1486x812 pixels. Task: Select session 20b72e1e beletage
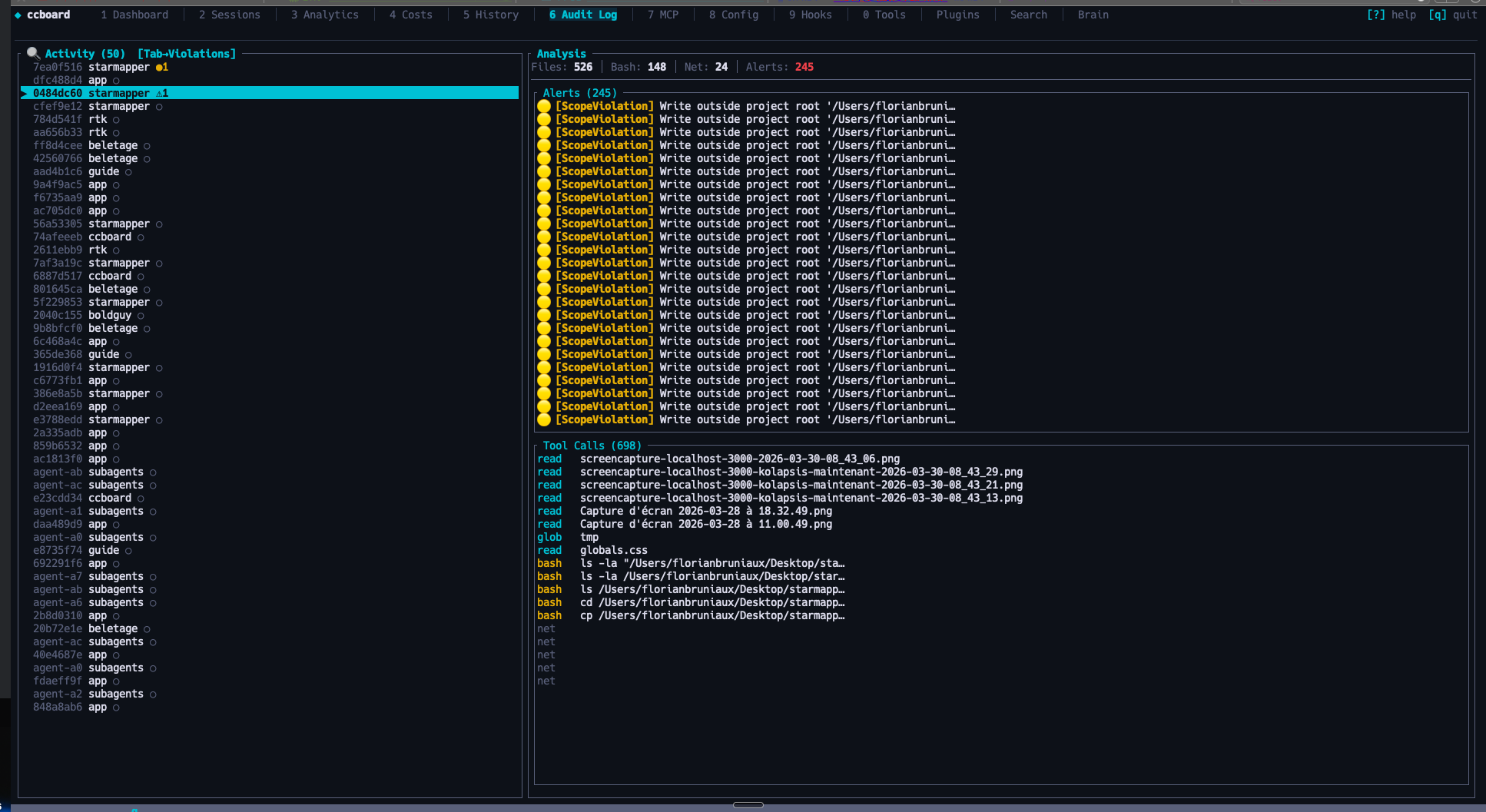point(270,628)
